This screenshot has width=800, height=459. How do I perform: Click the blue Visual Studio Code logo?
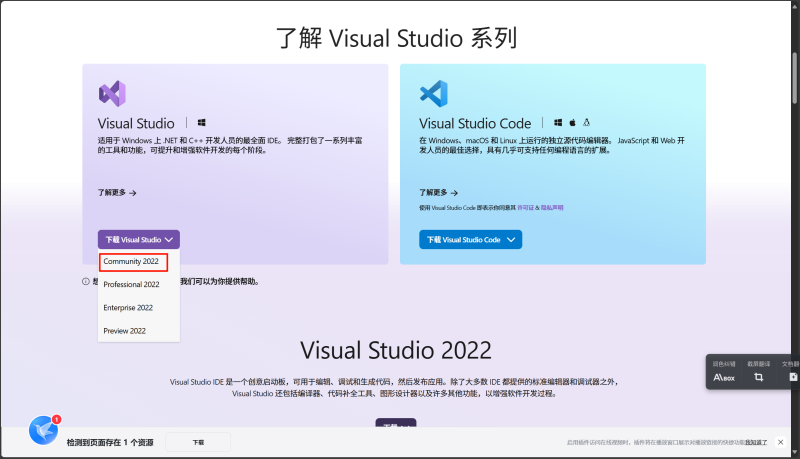tap(434, 93)
